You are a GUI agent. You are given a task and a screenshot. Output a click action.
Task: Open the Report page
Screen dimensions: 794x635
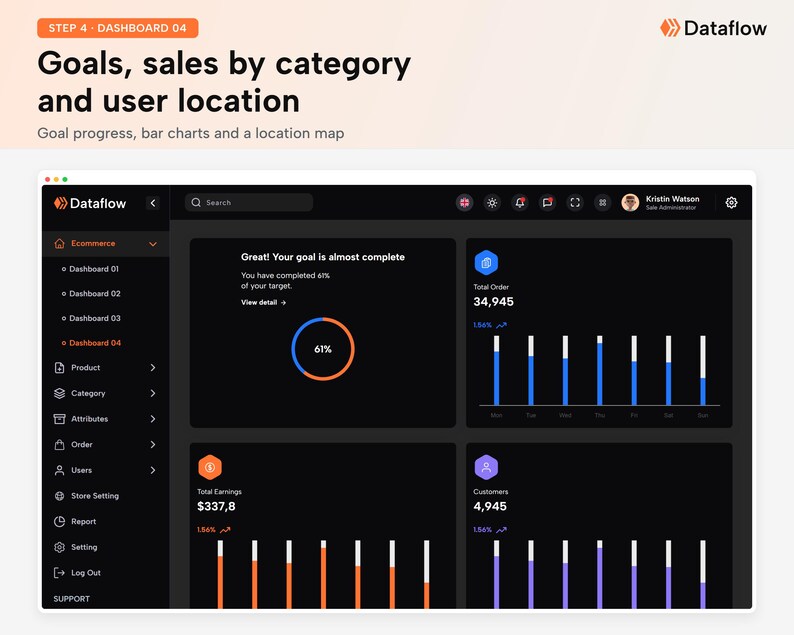tap(84, 522)
